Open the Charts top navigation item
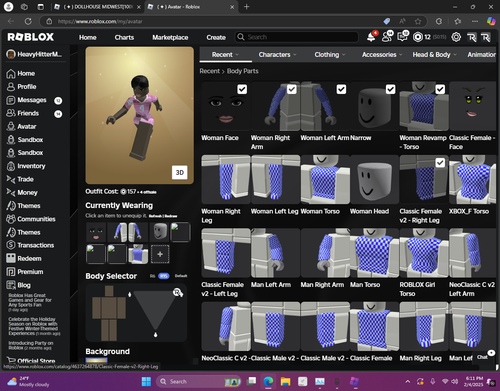 [124, 37]
